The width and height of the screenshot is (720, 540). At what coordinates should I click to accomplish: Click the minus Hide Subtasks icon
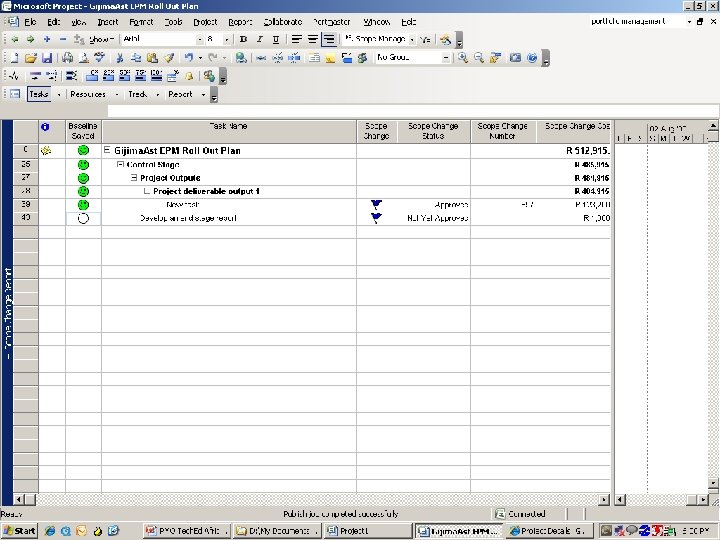pyautogui.click(x=63, y=39)
